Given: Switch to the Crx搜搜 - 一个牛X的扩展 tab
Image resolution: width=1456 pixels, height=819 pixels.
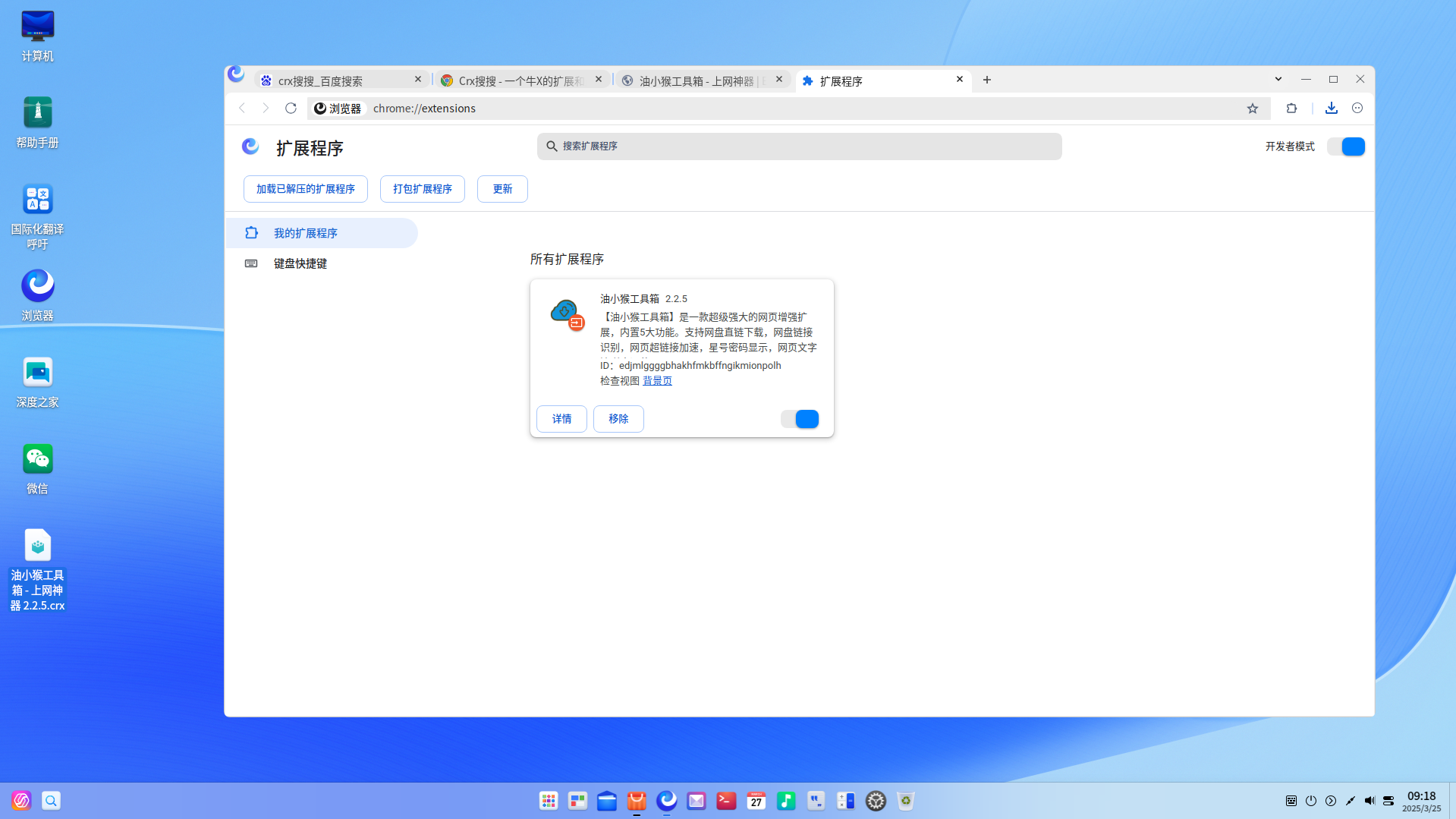Looking at the screenshot, I should pyautogui.click(x=523, y=80).
